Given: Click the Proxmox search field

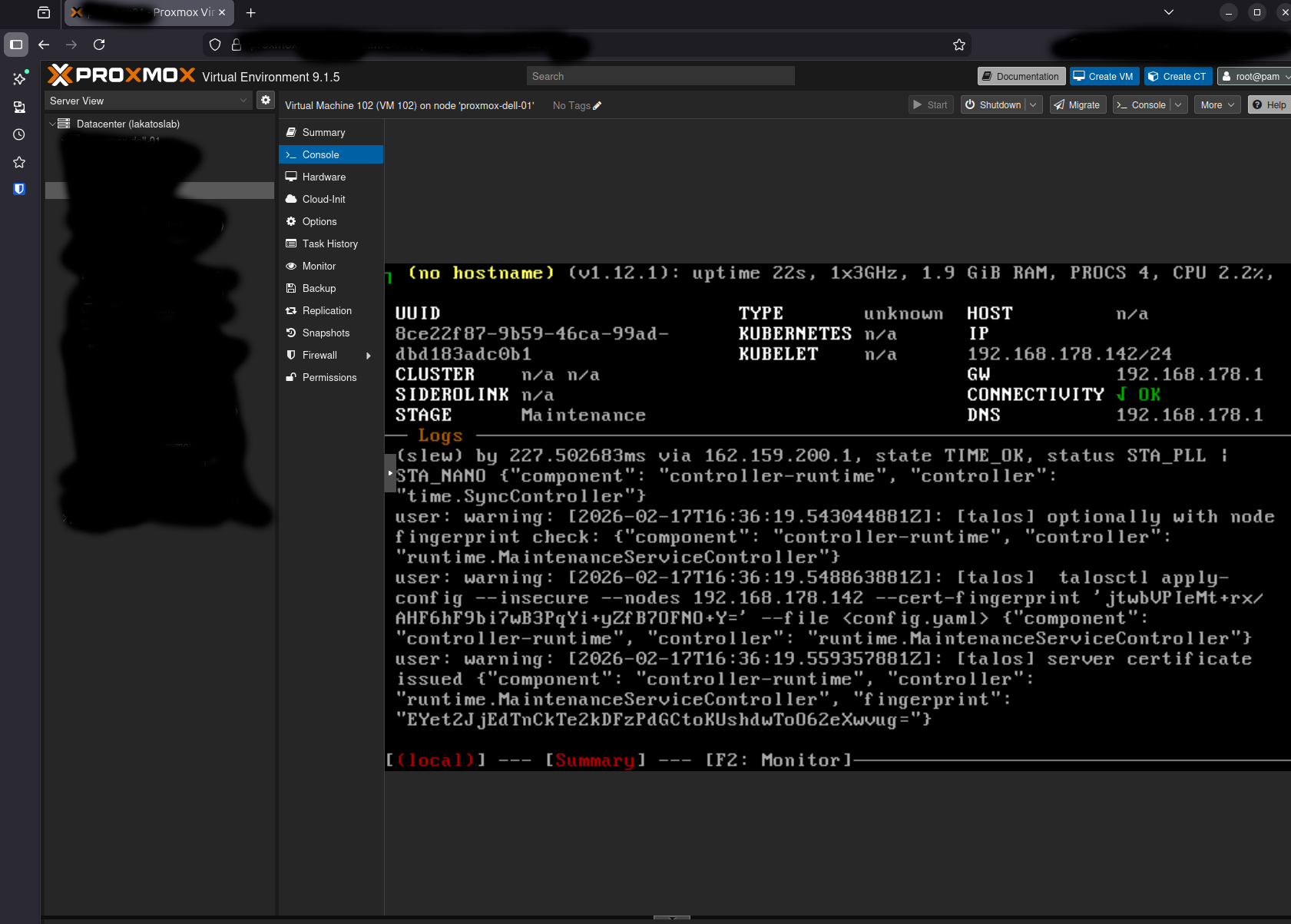Looking at the screenshot, I should click(660, 76).
